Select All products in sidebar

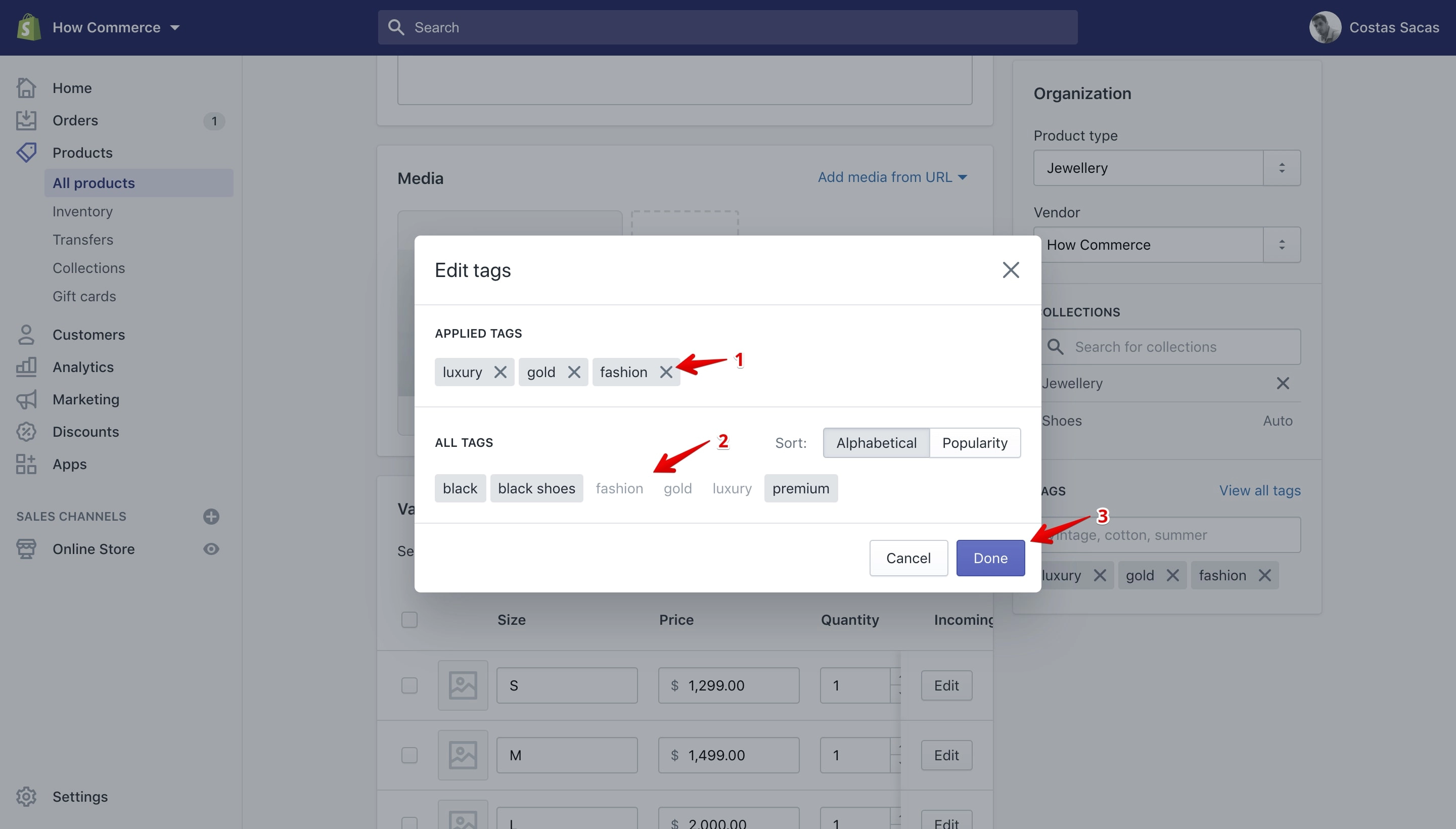(x=139, y=183)
